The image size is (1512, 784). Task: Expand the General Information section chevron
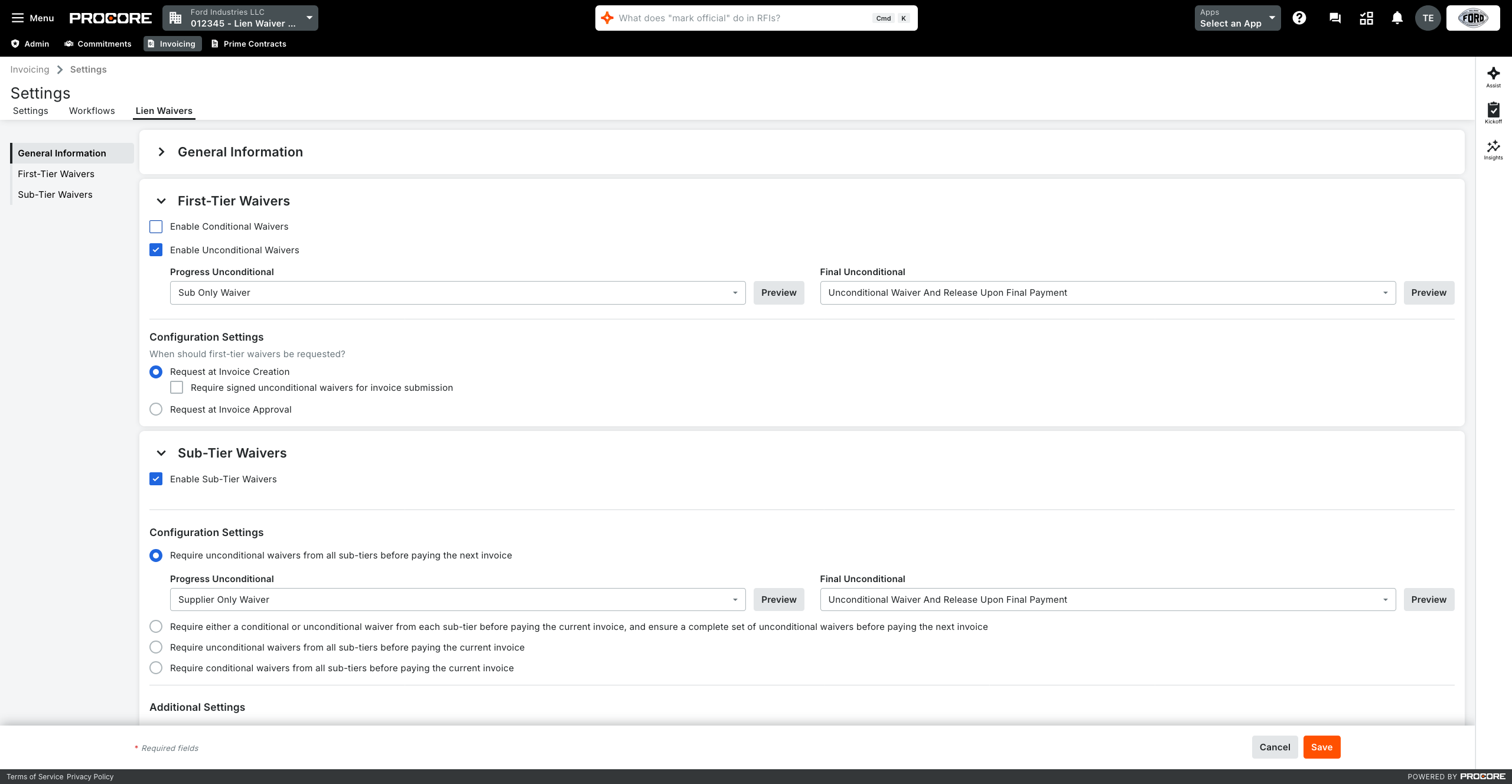click(161, 152)
